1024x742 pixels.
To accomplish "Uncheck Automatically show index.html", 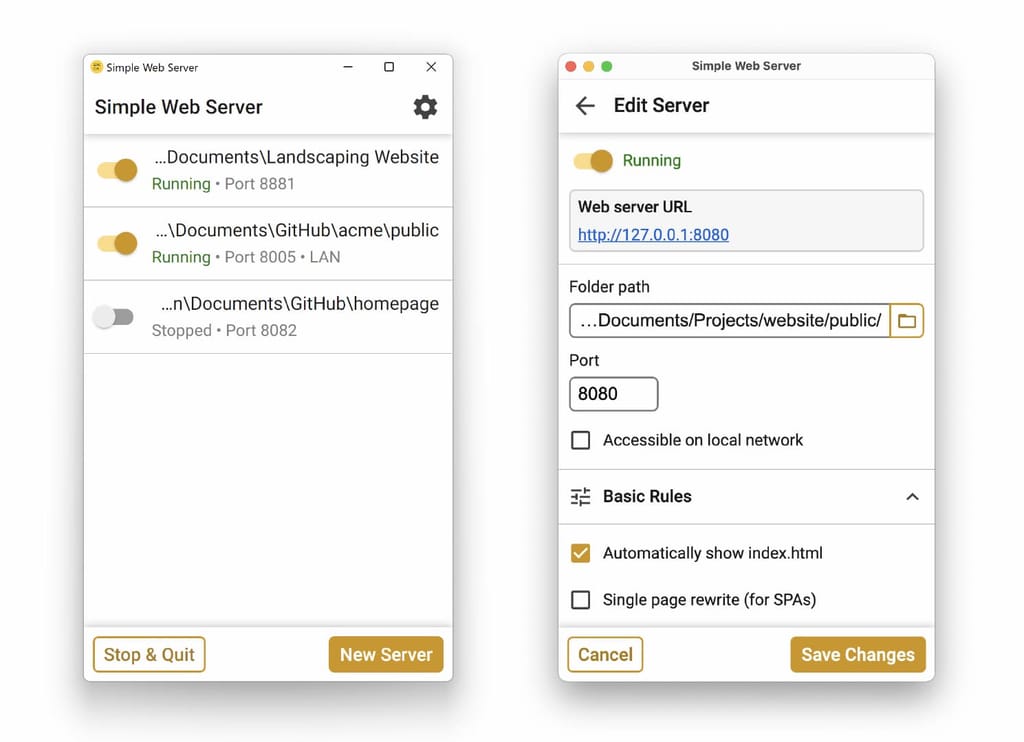I will (x=580, y=553).
